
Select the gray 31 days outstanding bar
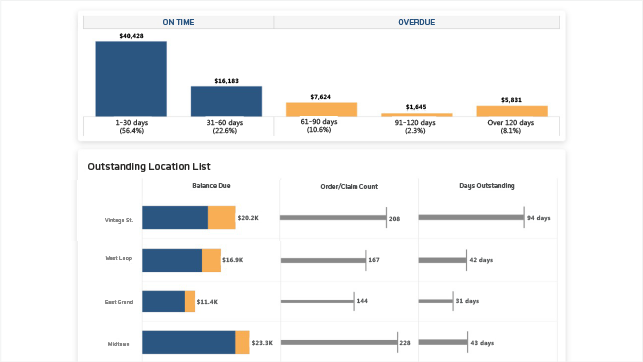point(436,301)
